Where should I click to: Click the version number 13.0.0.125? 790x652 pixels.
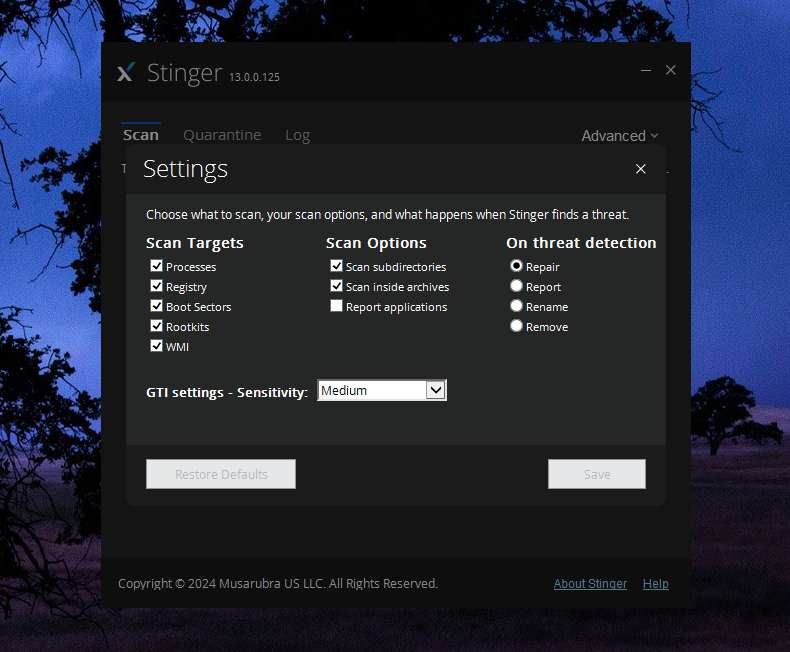(x=254, y=77)
